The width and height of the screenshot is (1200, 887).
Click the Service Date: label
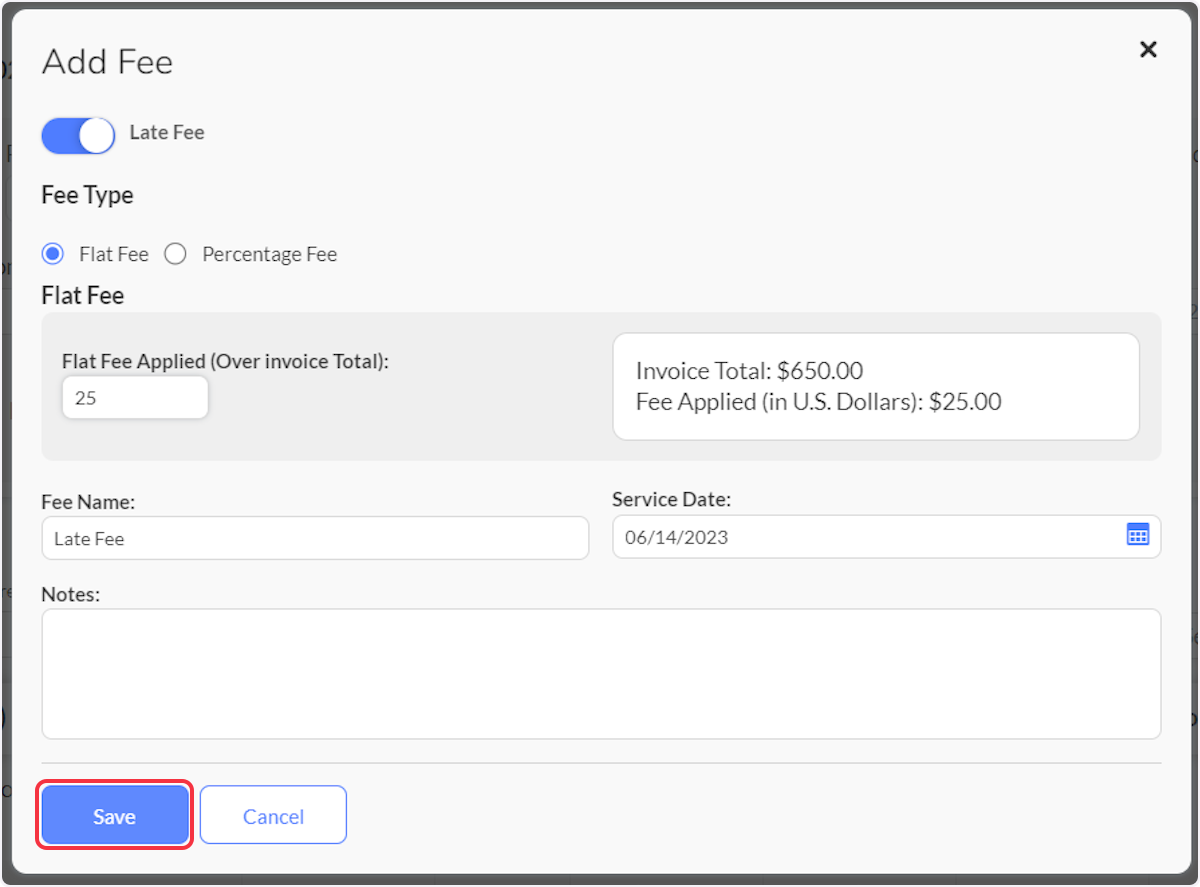pos(672,498)
